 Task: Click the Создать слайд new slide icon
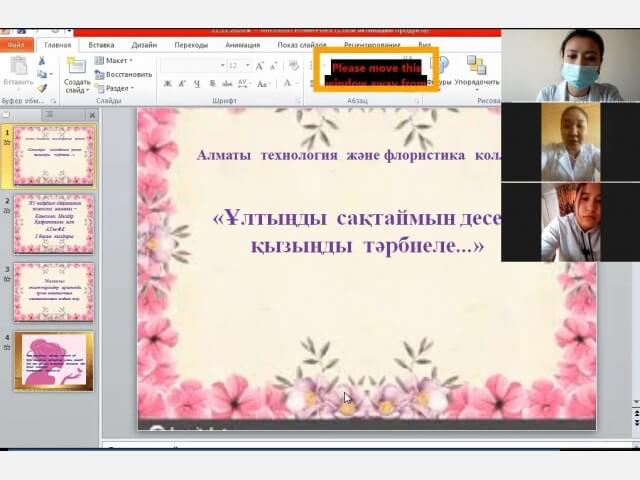point(76,66)
